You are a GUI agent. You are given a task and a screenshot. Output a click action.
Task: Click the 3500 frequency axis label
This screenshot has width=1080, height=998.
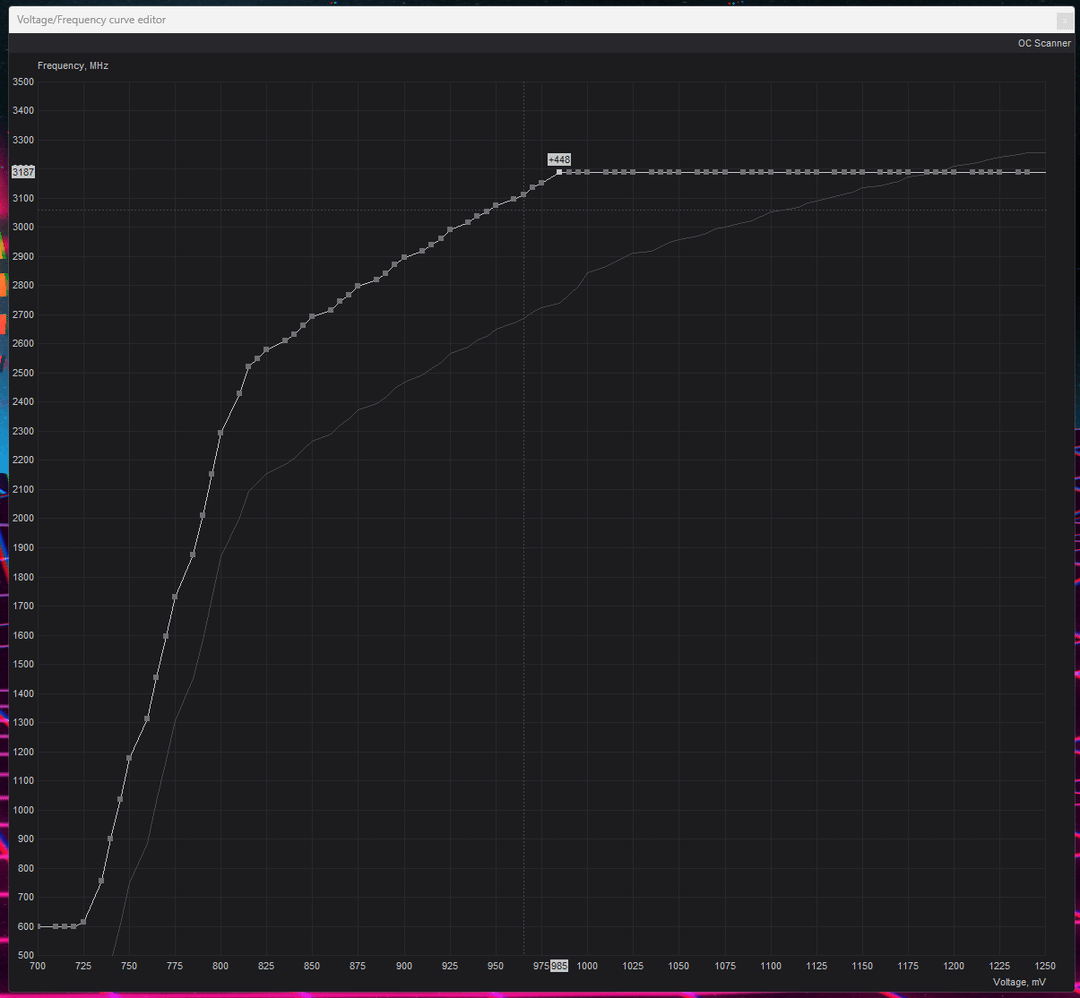(23, 82)
